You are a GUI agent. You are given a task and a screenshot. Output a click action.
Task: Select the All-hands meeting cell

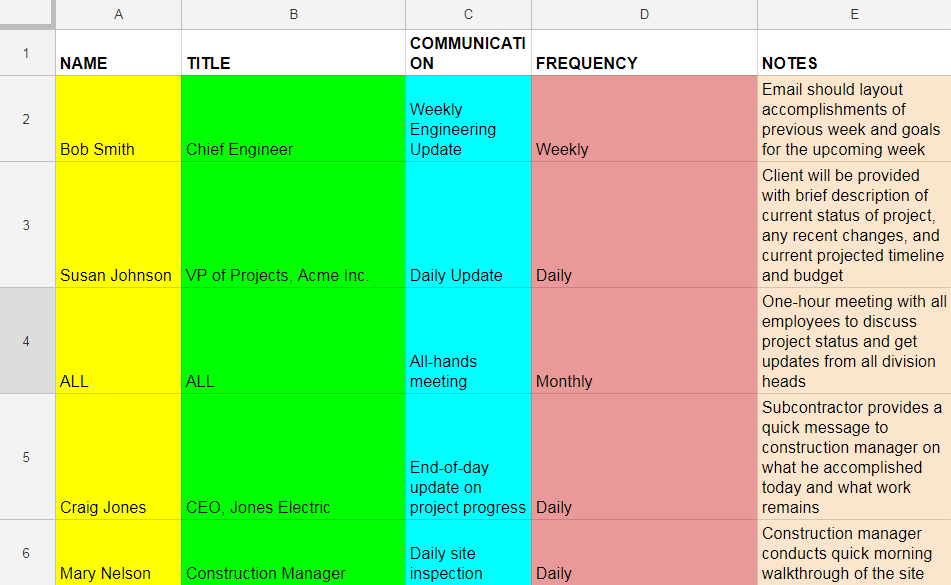click(467, 340)
